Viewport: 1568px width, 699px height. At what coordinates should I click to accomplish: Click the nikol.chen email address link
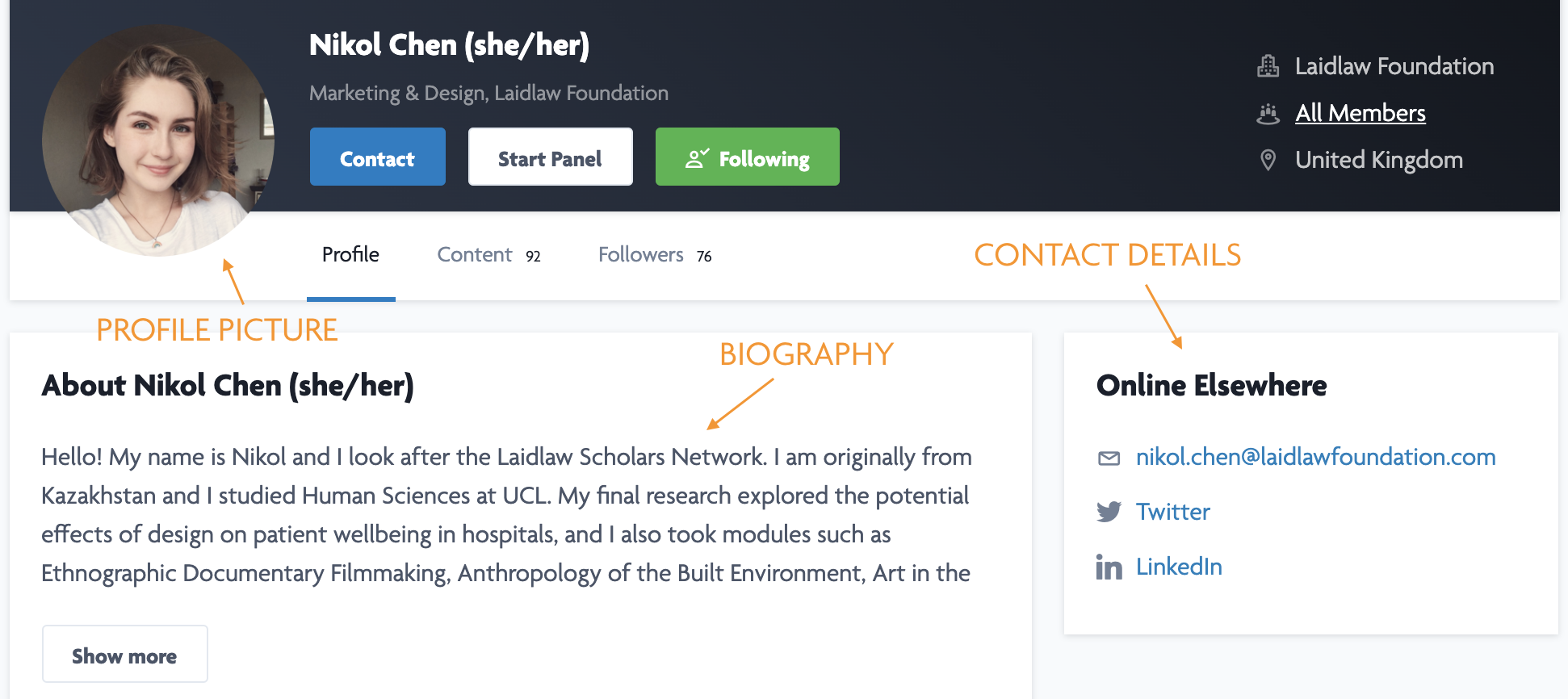click(x=1315, y=457)
